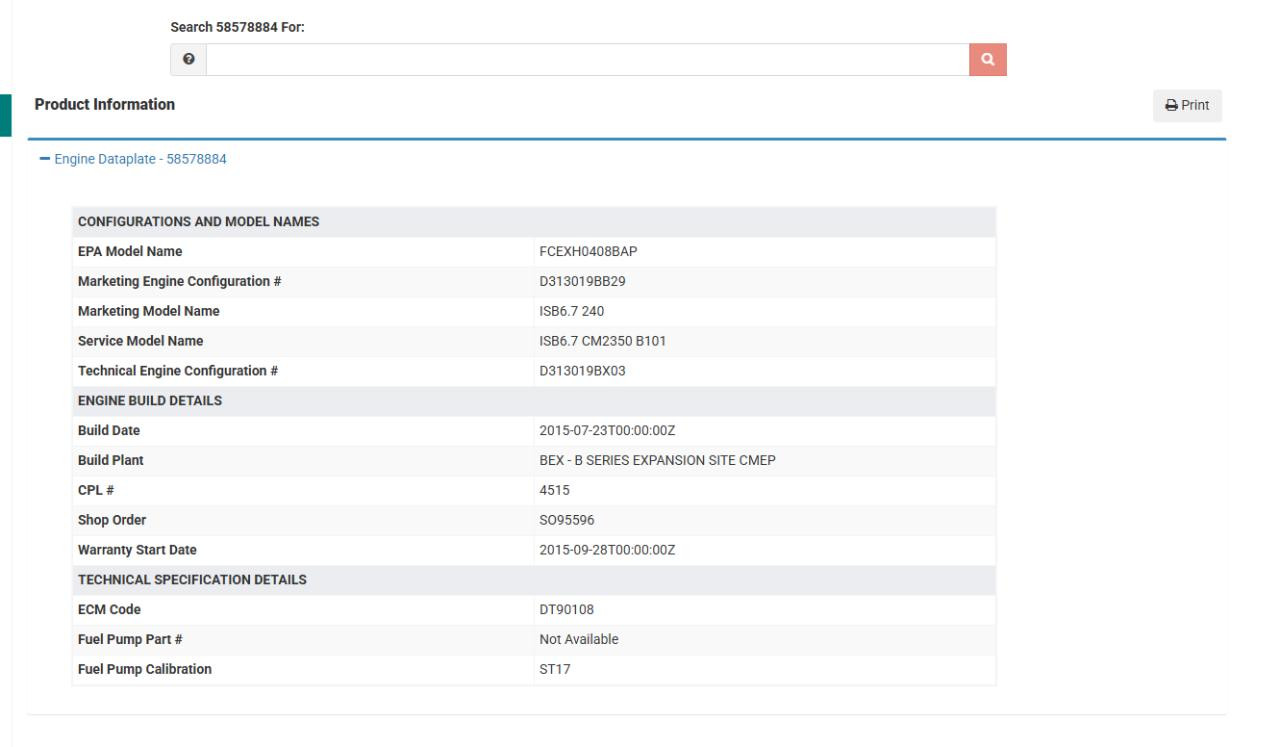This screenshot has width=1280, height=747.
Task: Click the value D313019BB29
Action: coord(582,282)
